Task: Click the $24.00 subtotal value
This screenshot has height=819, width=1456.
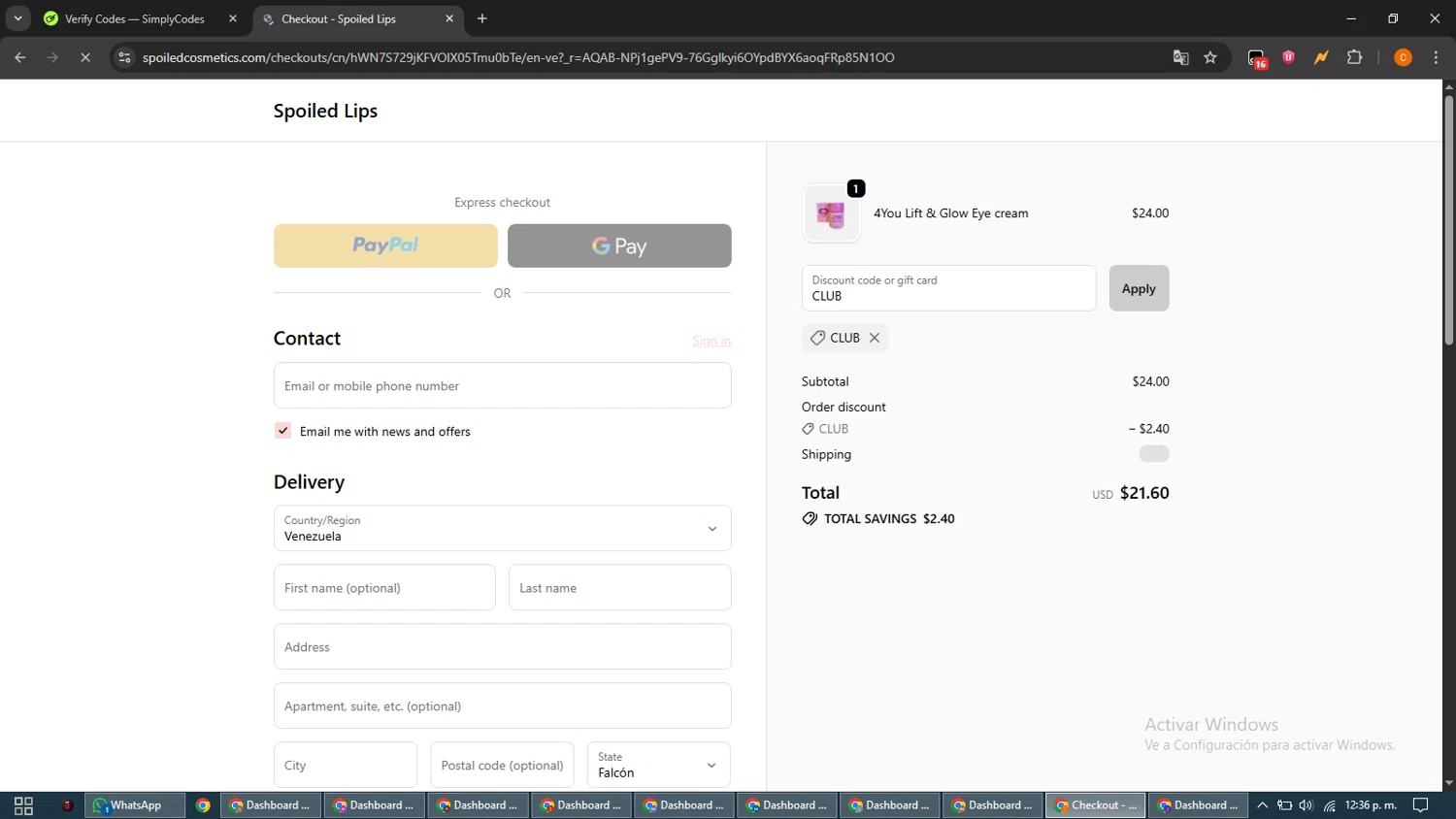Action: click(x=1150, y=381)
